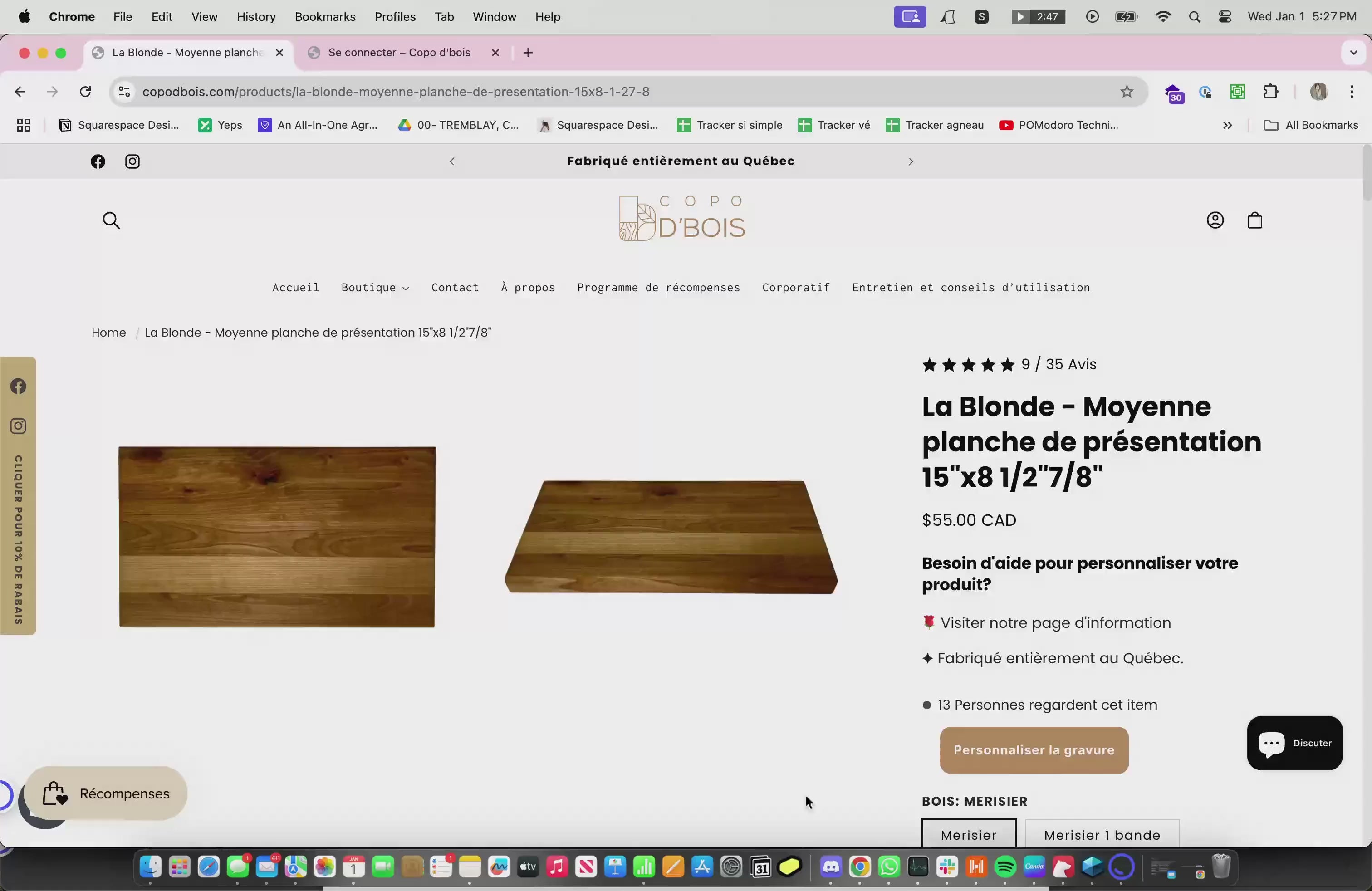Go to Accueil page
The height and width of the screenshot is (891, 1372).
click(x=296, y=288)
